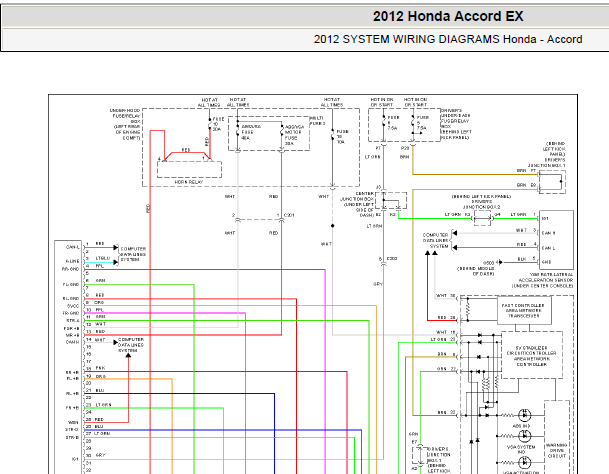Click 'COMPUTER DATA LINES SYSTEM' beside CAN-L pin
This screenshot has width=609, height=474.
(x=133, y=254)
